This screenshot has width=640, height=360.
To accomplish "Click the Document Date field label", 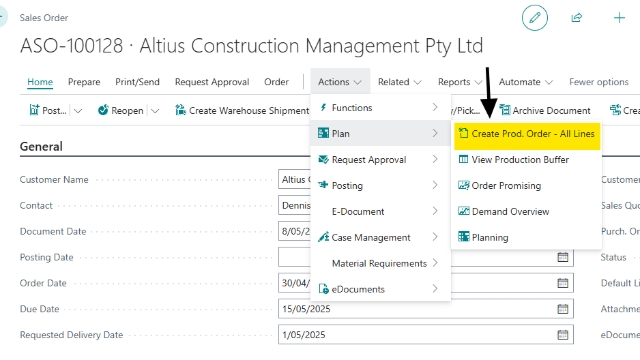I will click(53, 231).
